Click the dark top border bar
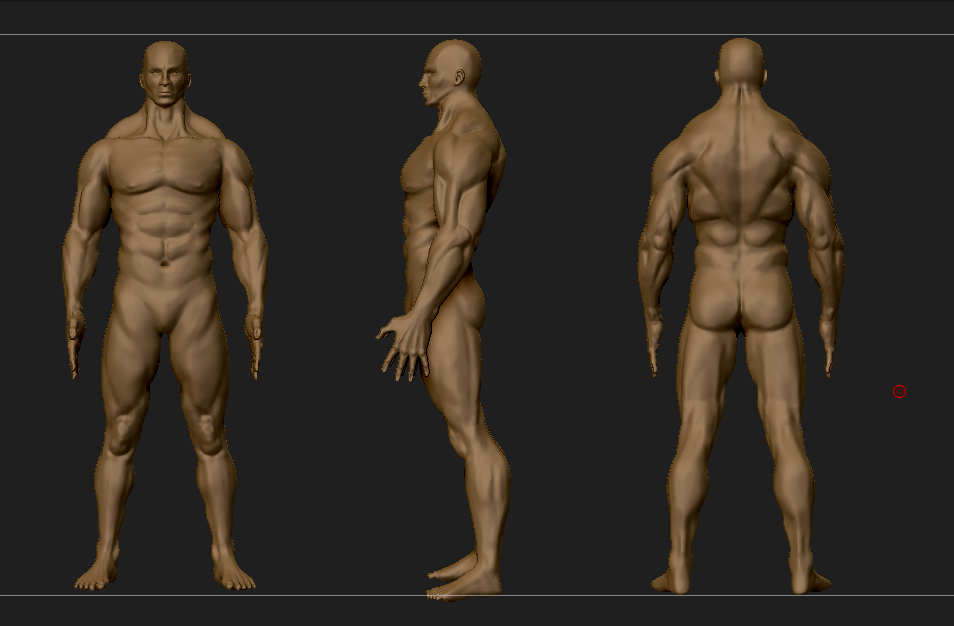The image size is (954, 626). (x=477, y=15)
